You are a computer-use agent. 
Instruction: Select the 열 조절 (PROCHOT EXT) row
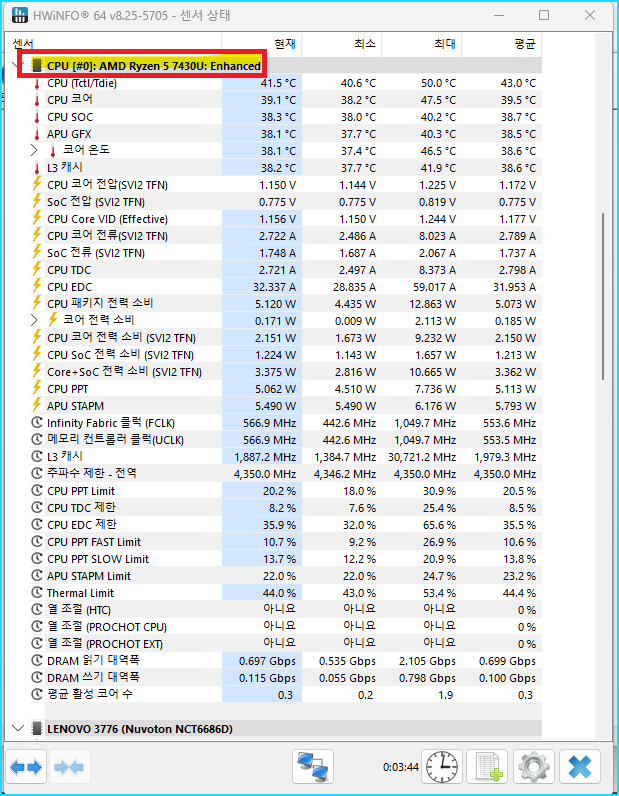click(285, 644)
